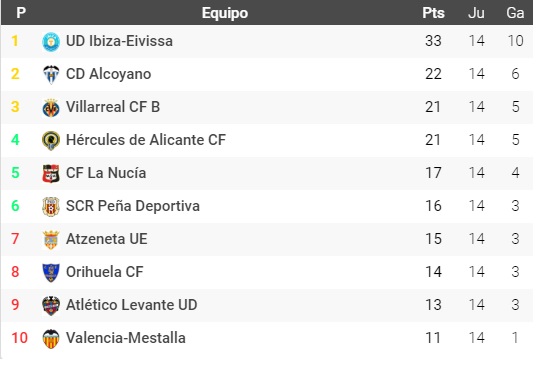The image size is (542, 368).
Task: Open the CD Alcoyano team name
Action: coord(109,74)
